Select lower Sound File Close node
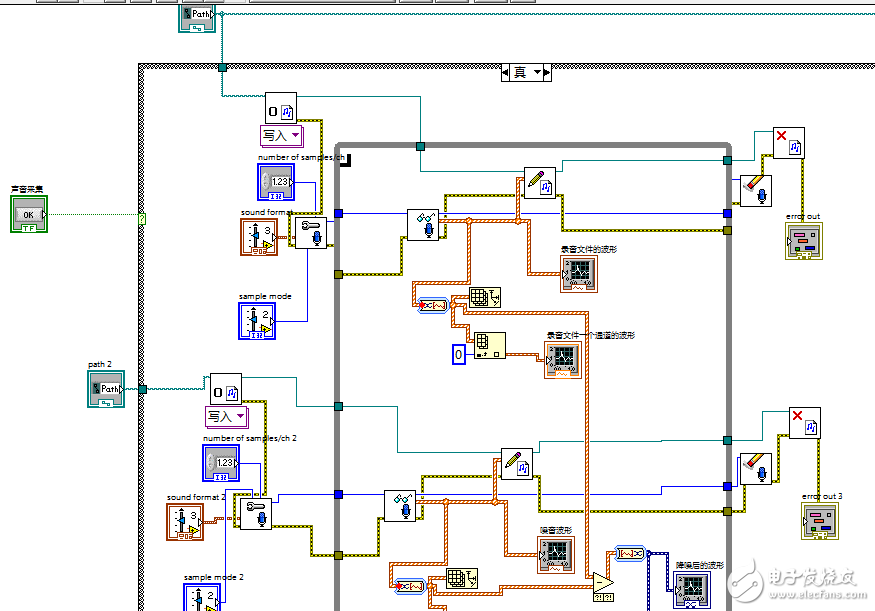875x611 pixels. click(805, 423)
